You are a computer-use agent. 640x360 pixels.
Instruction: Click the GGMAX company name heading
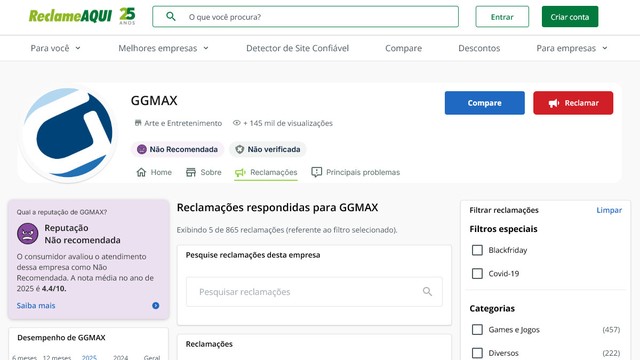[154, 100]
